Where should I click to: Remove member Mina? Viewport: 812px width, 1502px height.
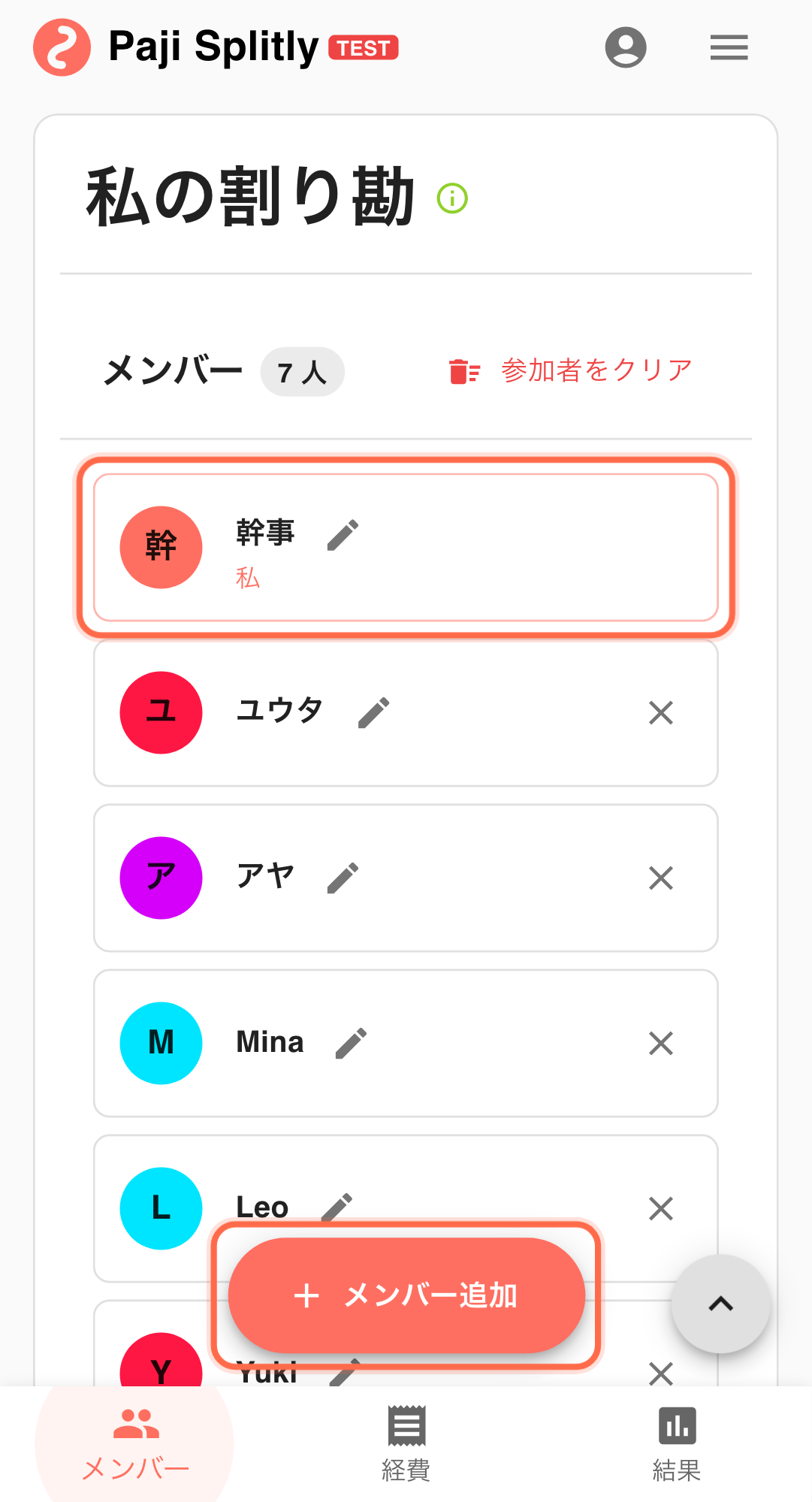point(660,1043)
